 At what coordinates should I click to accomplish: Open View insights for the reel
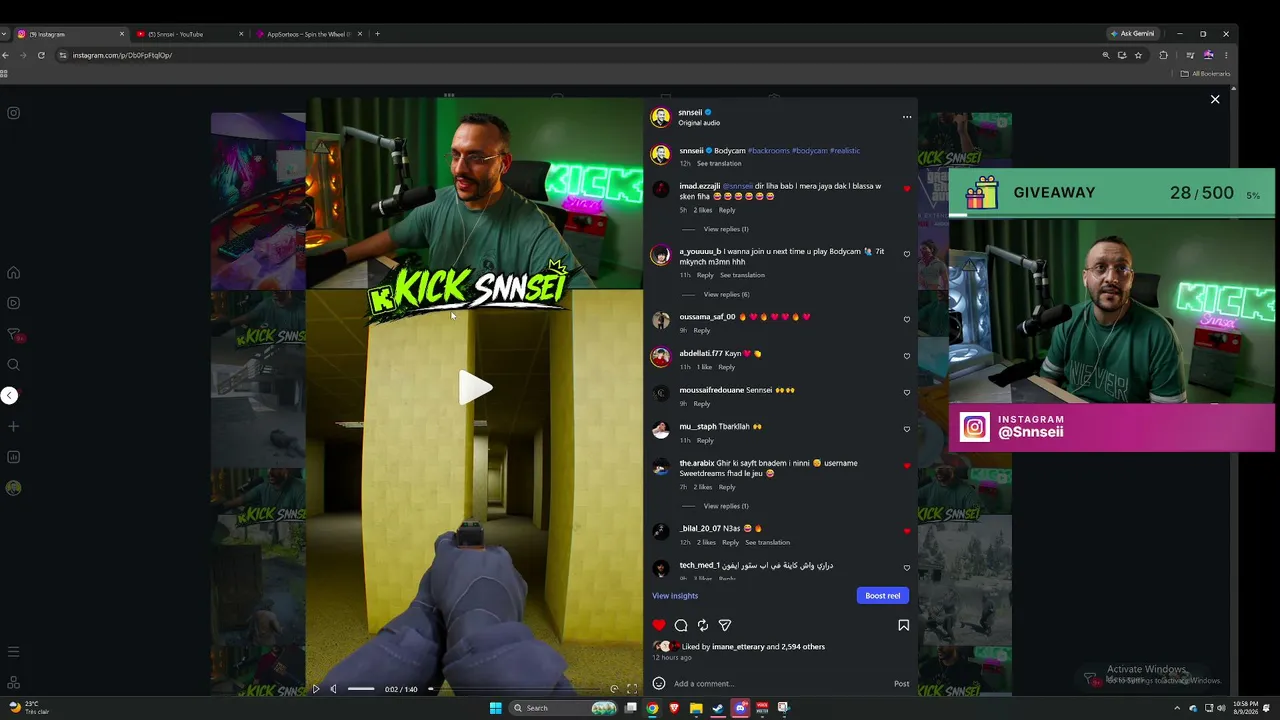[675, 596]
